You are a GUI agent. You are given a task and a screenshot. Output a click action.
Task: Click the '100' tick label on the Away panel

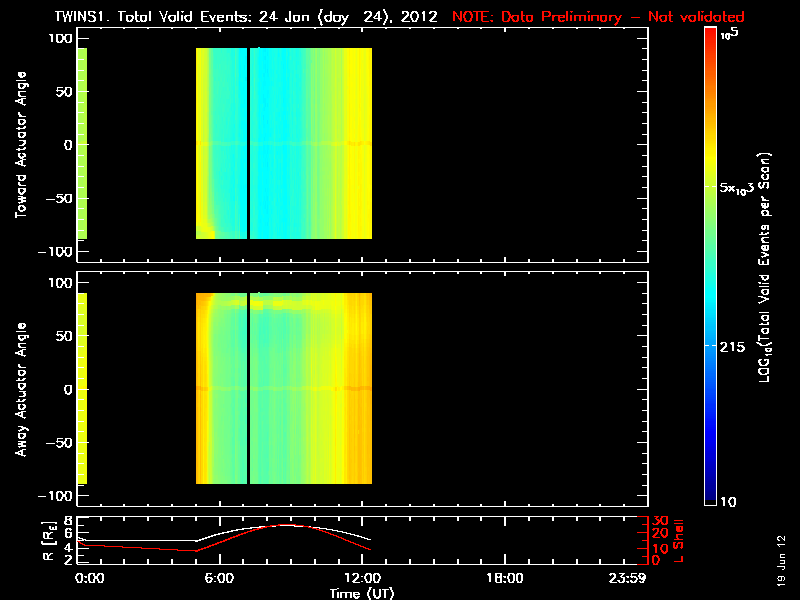(x=61, y=283)
